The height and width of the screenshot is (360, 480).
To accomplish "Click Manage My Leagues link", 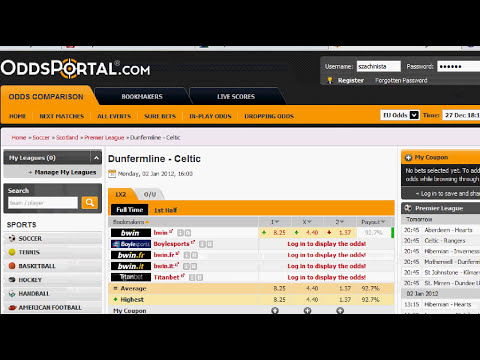I will pyautogui.click(x=65, y=172).
